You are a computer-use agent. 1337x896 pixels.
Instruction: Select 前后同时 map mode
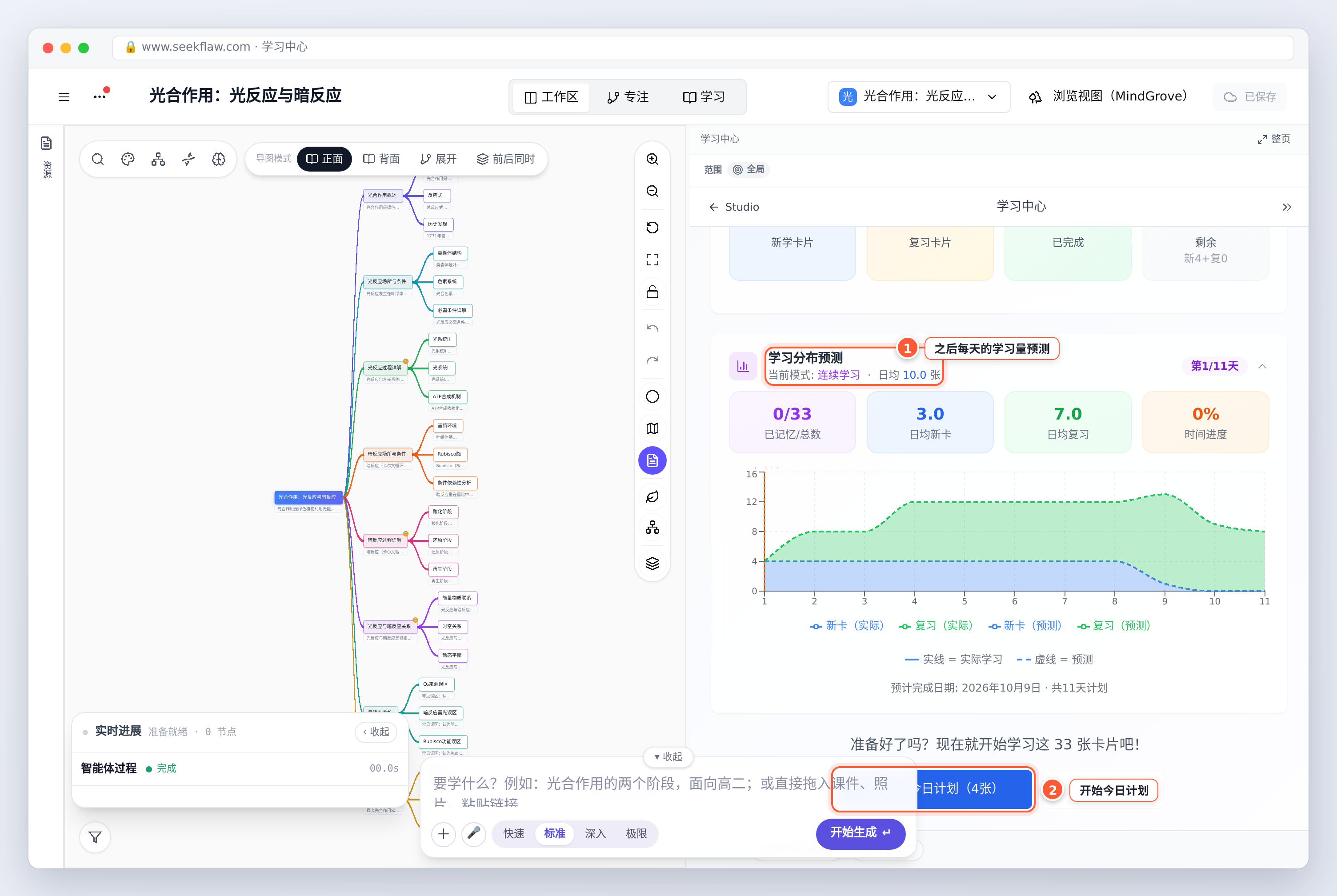point(506,159)
